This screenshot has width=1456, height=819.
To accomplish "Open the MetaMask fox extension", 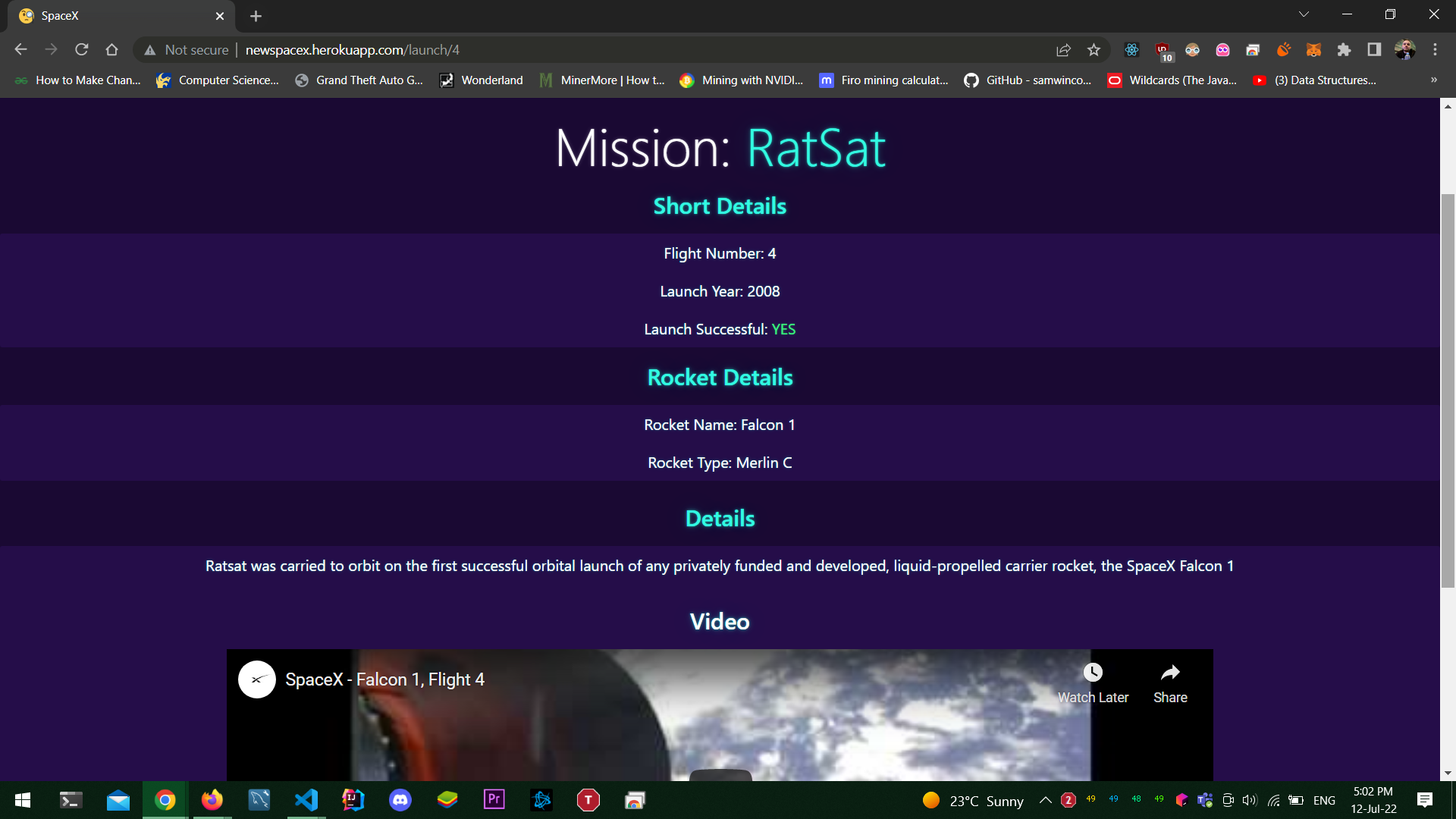I will (x=1313, y=50).
